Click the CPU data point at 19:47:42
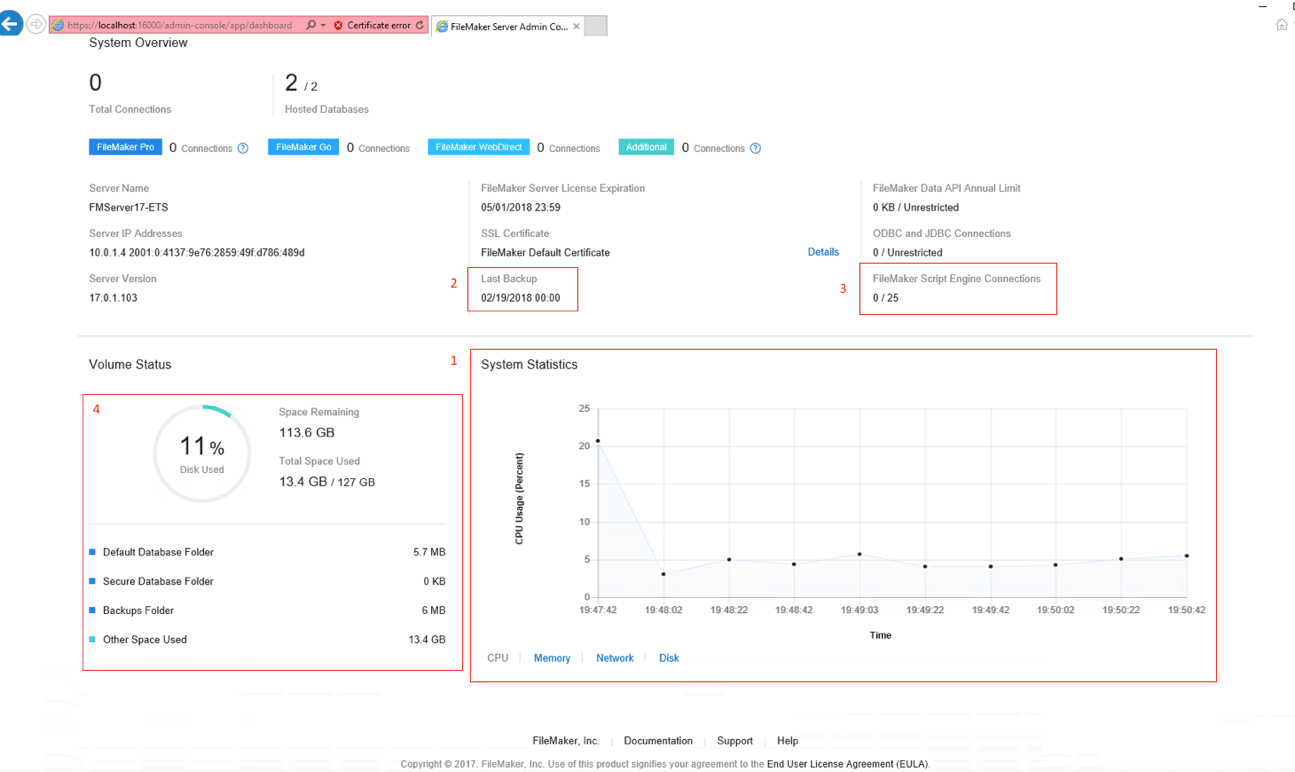 (598, 441)
